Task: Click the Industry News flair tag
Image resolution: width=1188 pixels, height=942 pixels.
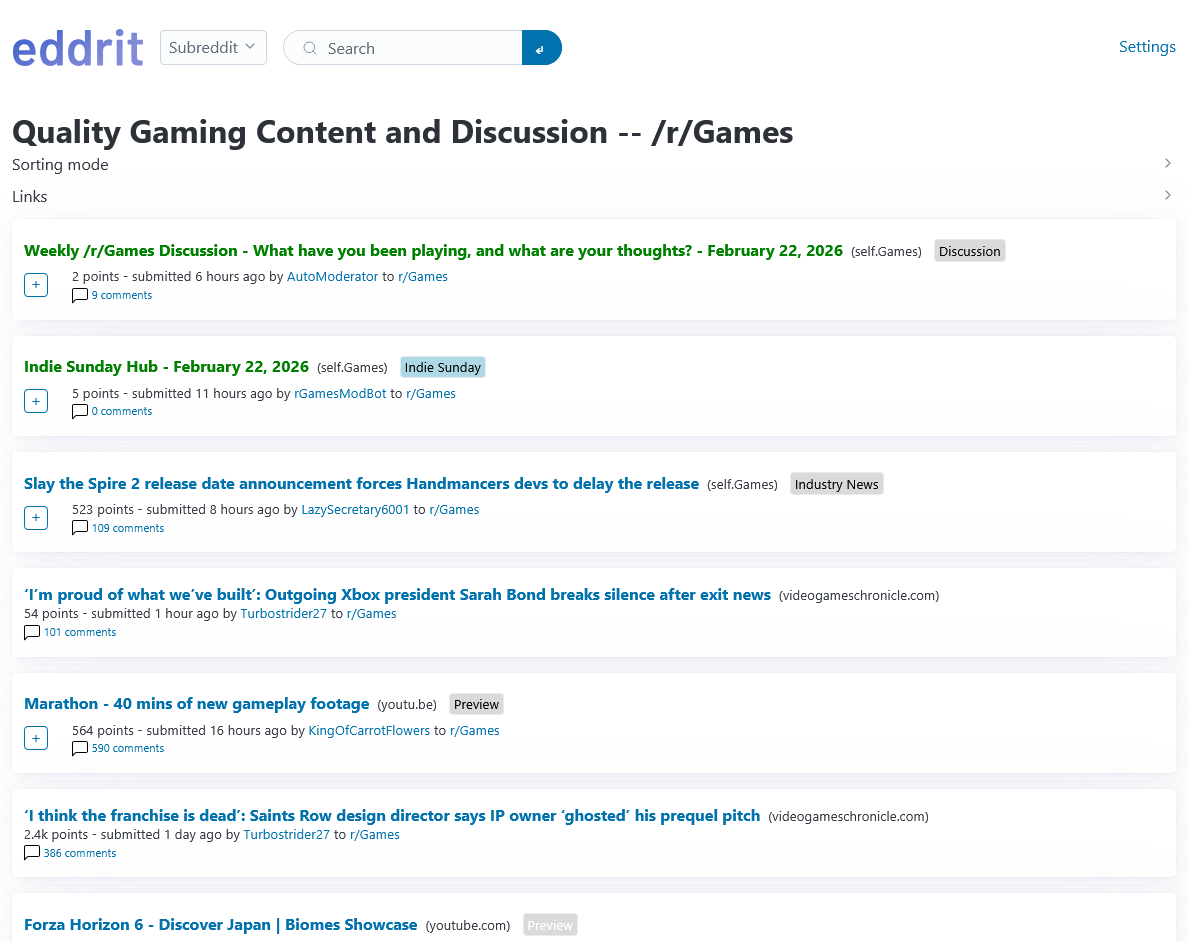Action: click(836, 484)
